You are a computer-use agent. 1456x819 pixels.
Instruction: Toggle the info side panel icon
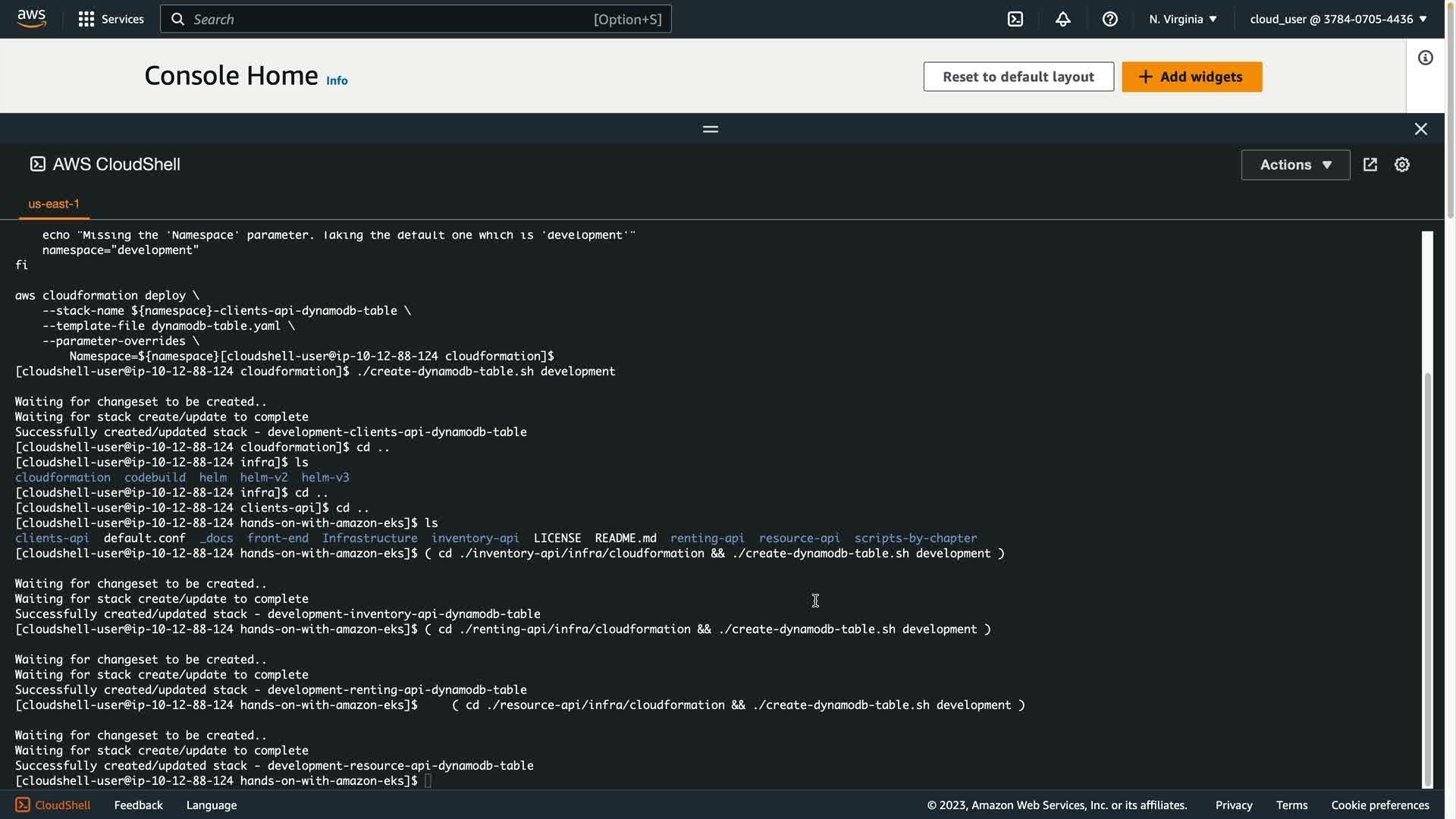coord(1425,58)
